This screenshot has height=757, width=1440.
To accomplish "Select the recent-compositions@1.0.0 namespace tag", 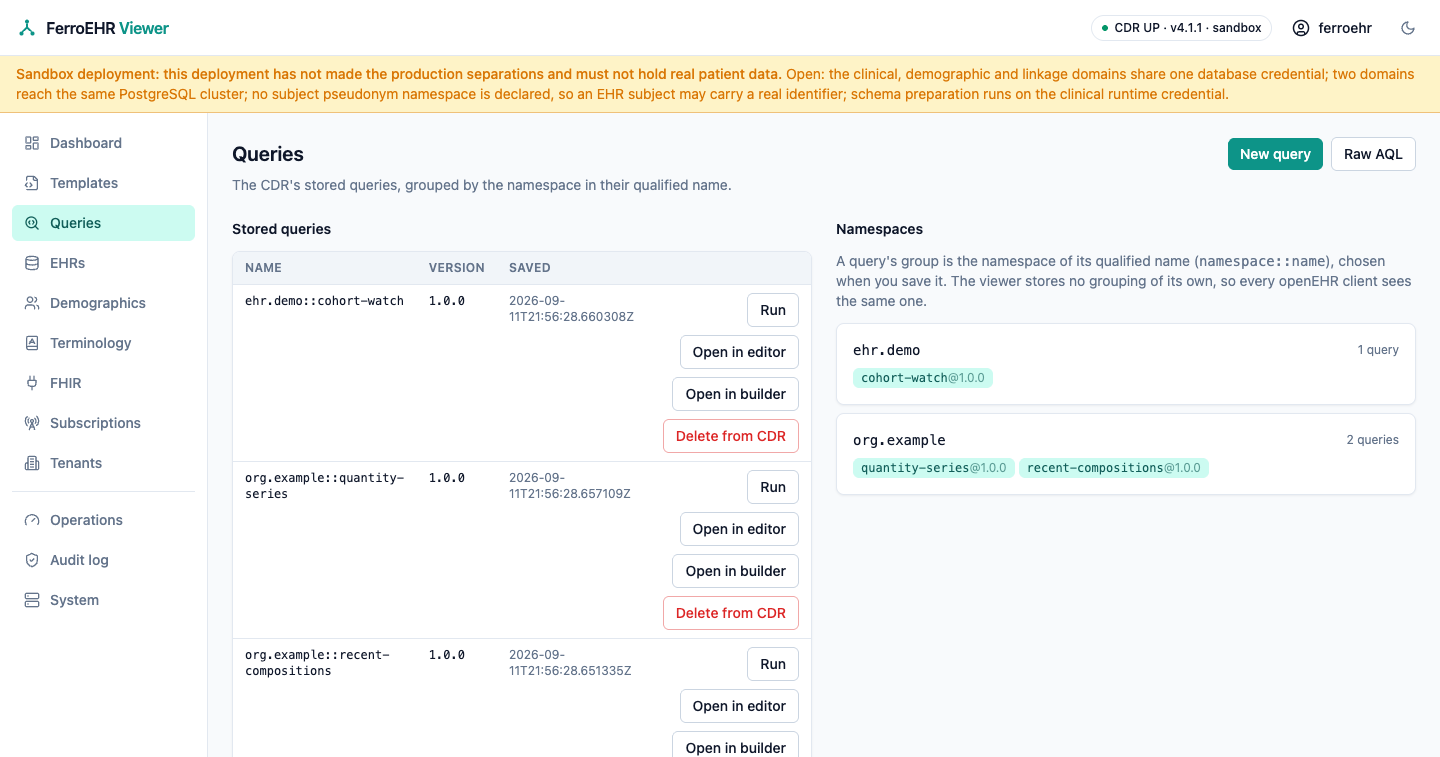I will click(x=1114, y=467).
